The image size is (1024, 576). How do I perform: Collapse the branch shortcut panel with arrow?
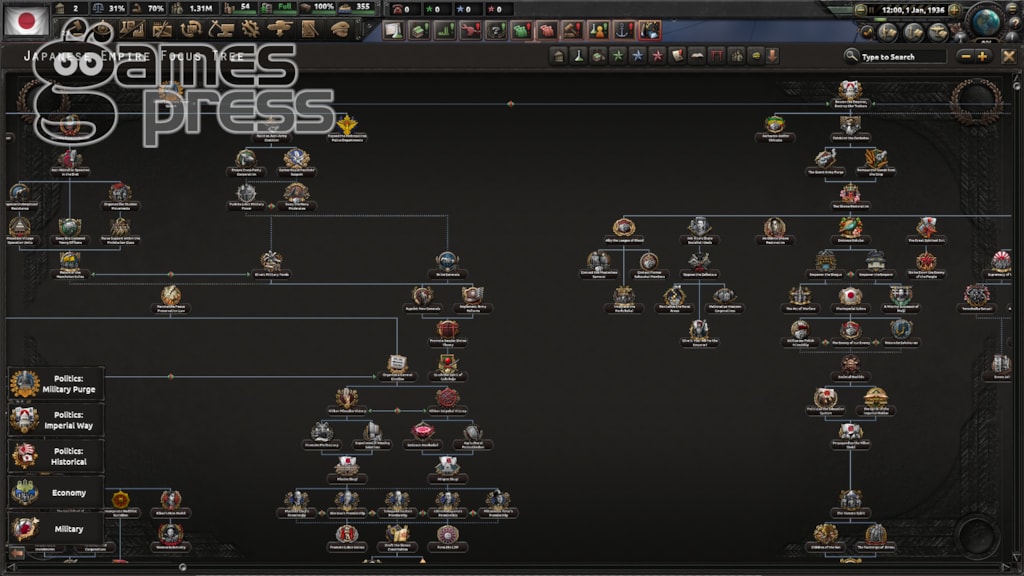[16, 552]
